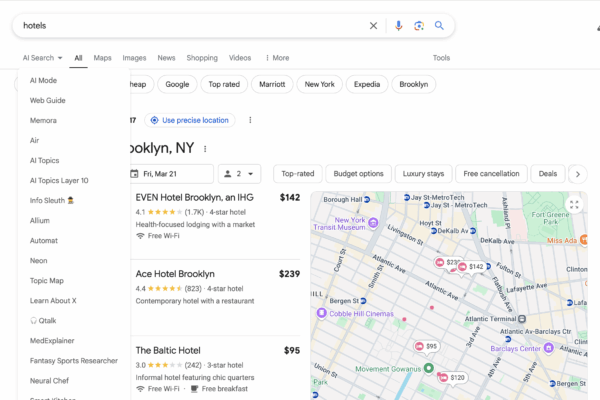Submit search with the magnifier icon

coord(439,26)
